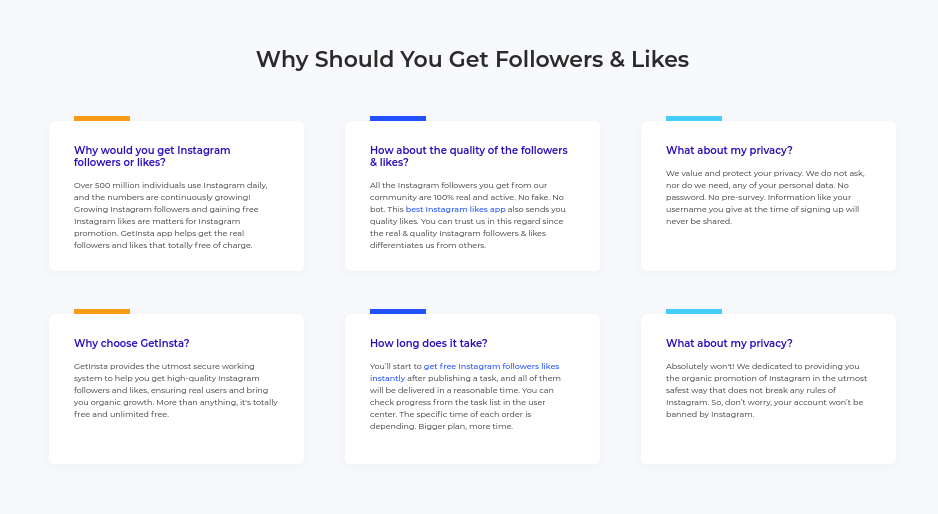Select 'How about the quality of the followers' heading
Screen dimensions: 938x514
[468, 156]
